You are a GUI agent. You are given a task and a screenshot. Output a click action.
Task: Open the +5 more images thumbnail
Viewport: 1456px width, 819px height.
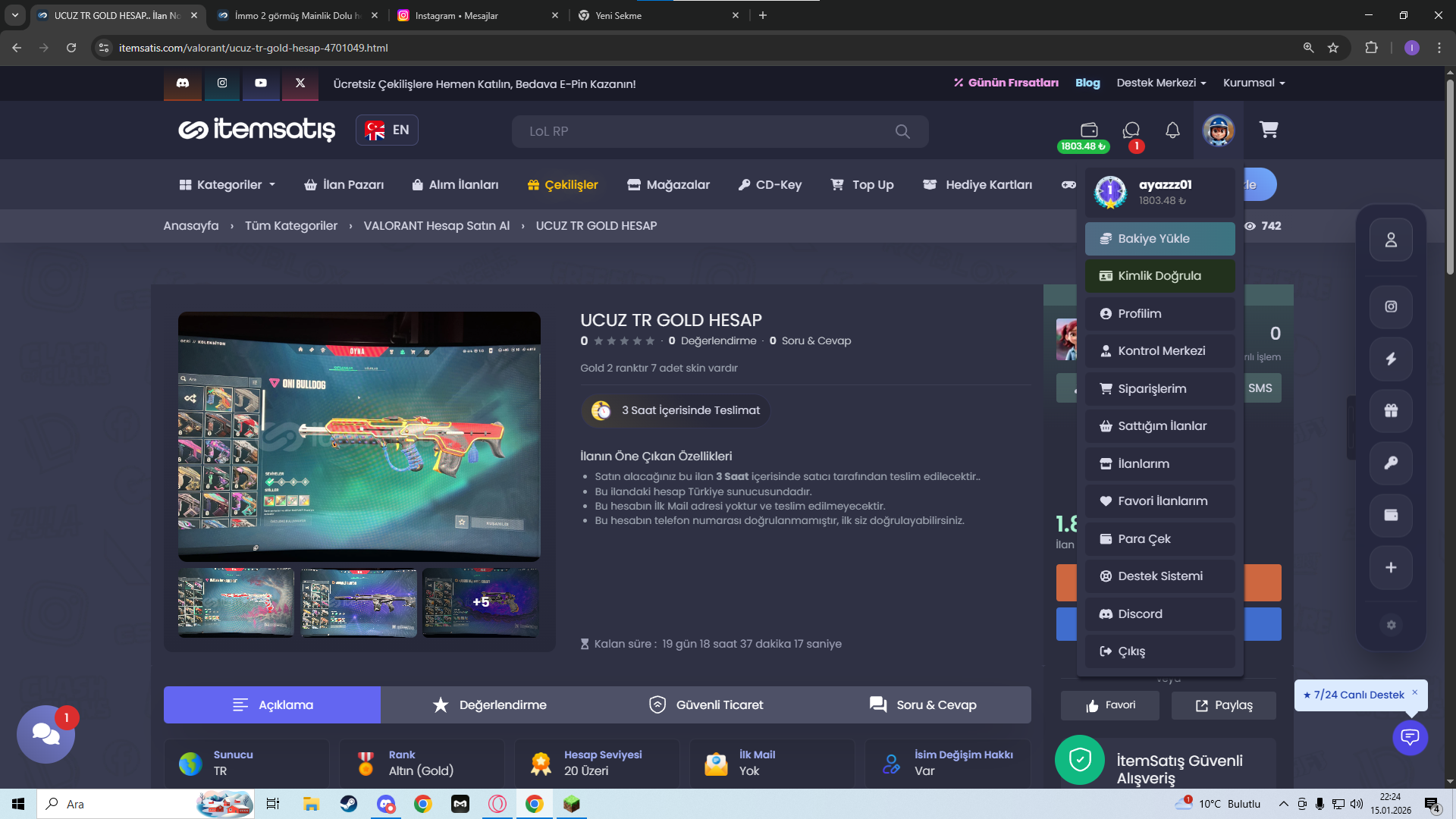(x=481, y=603)
